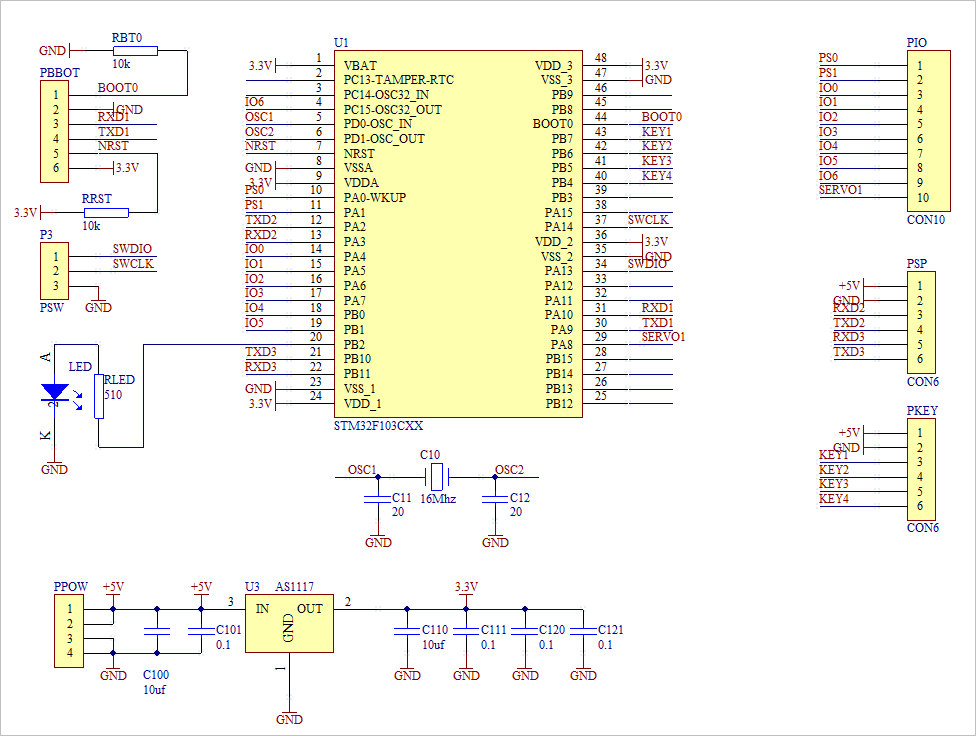Click the KEY3 label on PKEY connector
Image resolution: width=976 pixels, height=736 pixels.
(x=834, y=484)
